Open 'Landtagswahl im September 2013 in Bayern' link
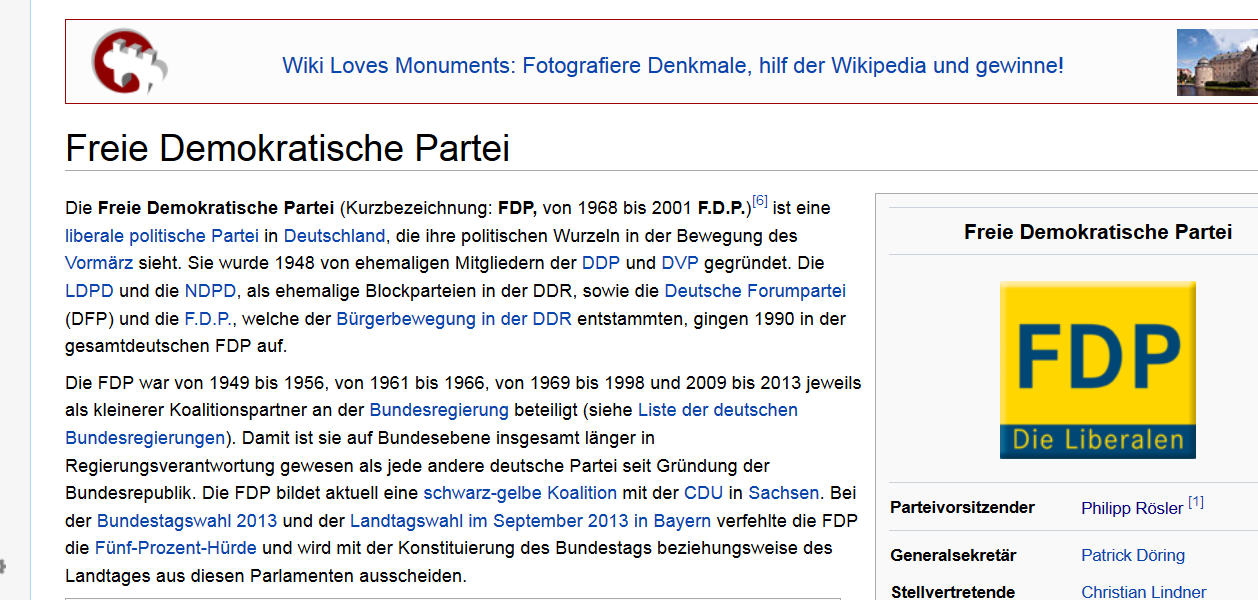The image size is (1258, 600). (530, 521)
